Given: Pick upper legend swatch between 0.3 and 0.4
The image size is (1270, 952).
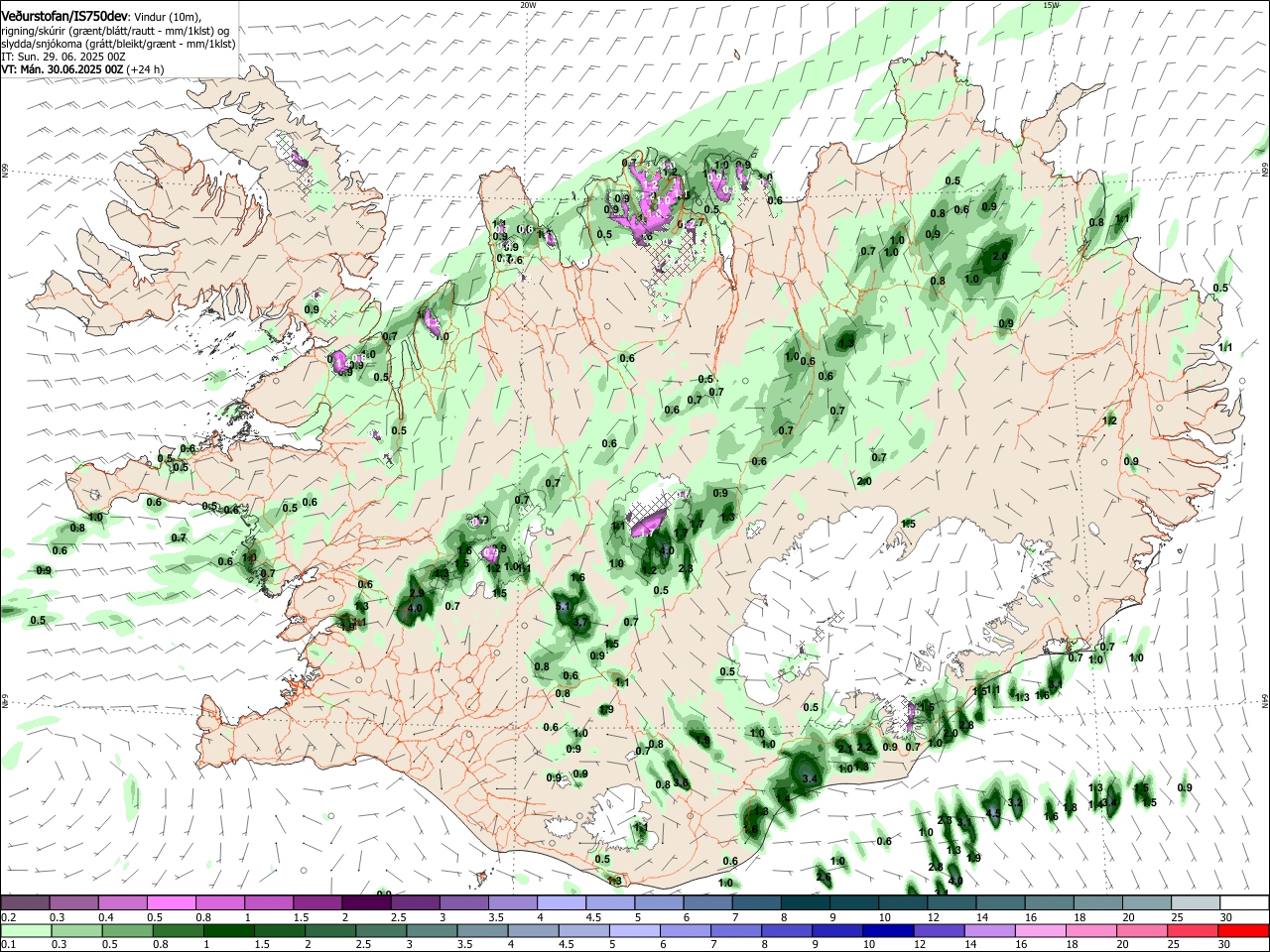Looking at the screenshot, I should click(73, 902).
